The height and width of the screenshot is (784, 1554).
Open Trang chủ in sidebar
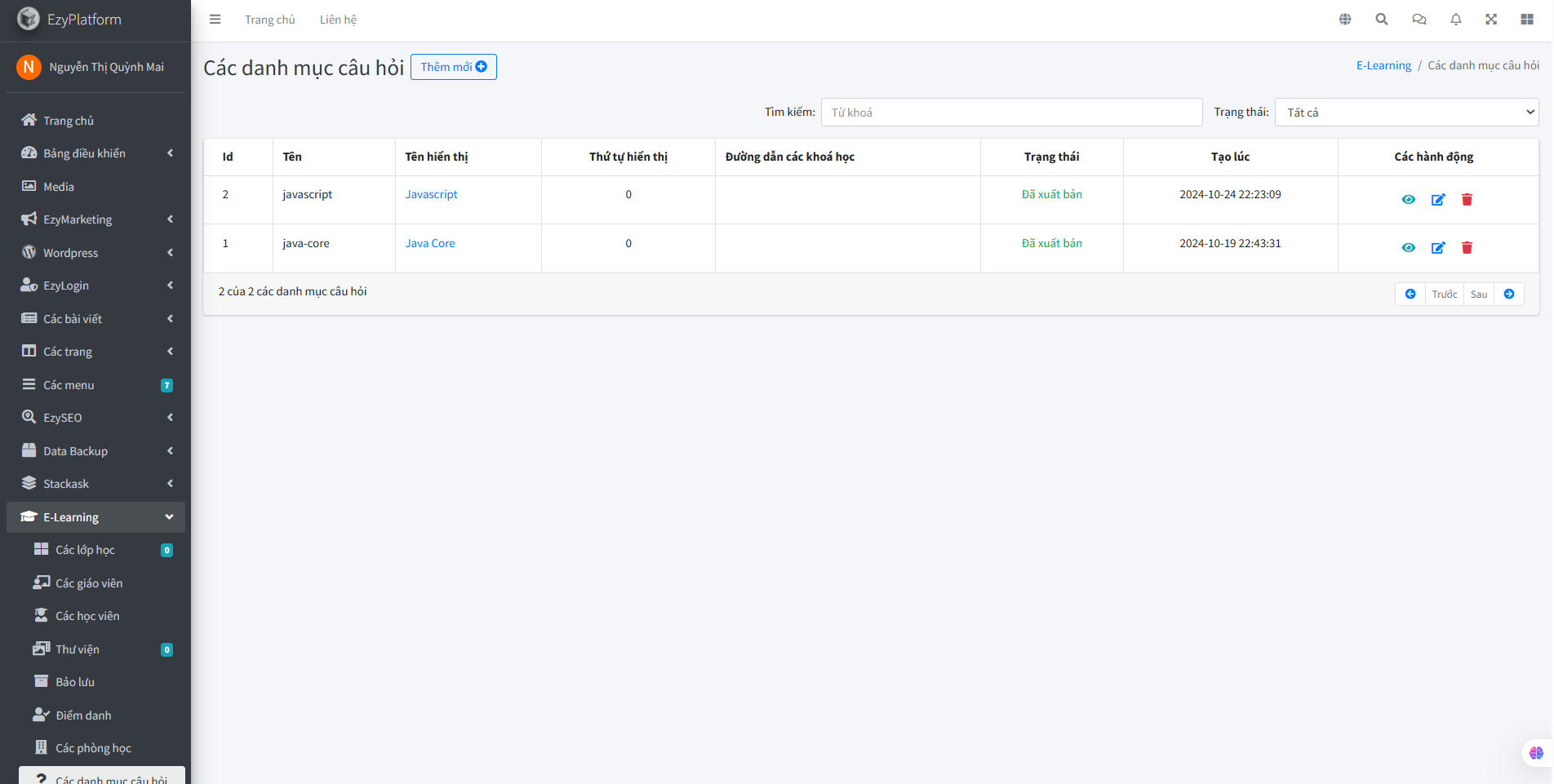[95, 121]
